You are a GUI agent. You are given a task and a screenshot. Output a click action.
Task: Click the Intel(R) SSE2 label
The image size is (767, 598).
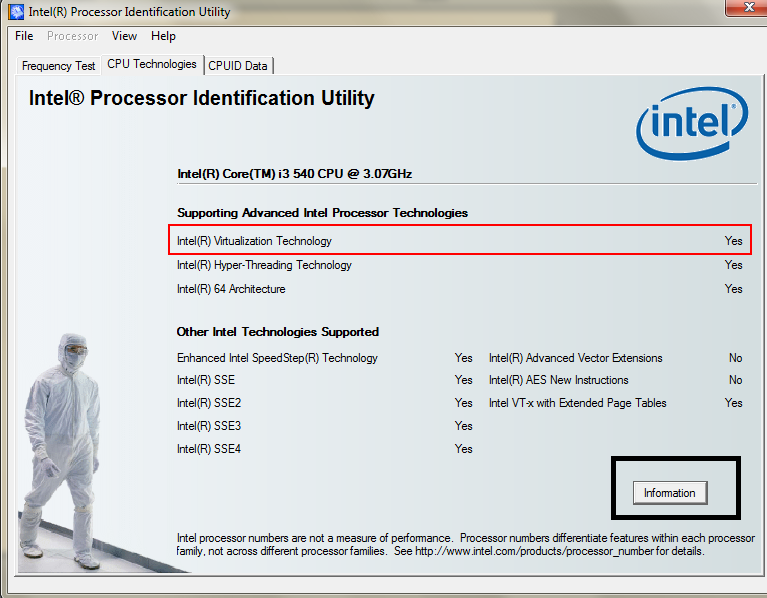209,403
